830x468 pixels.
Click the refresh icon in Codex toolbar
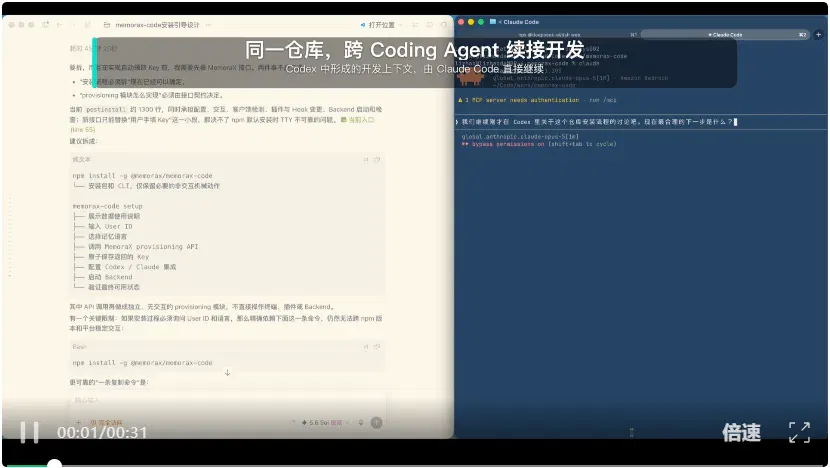46,25
